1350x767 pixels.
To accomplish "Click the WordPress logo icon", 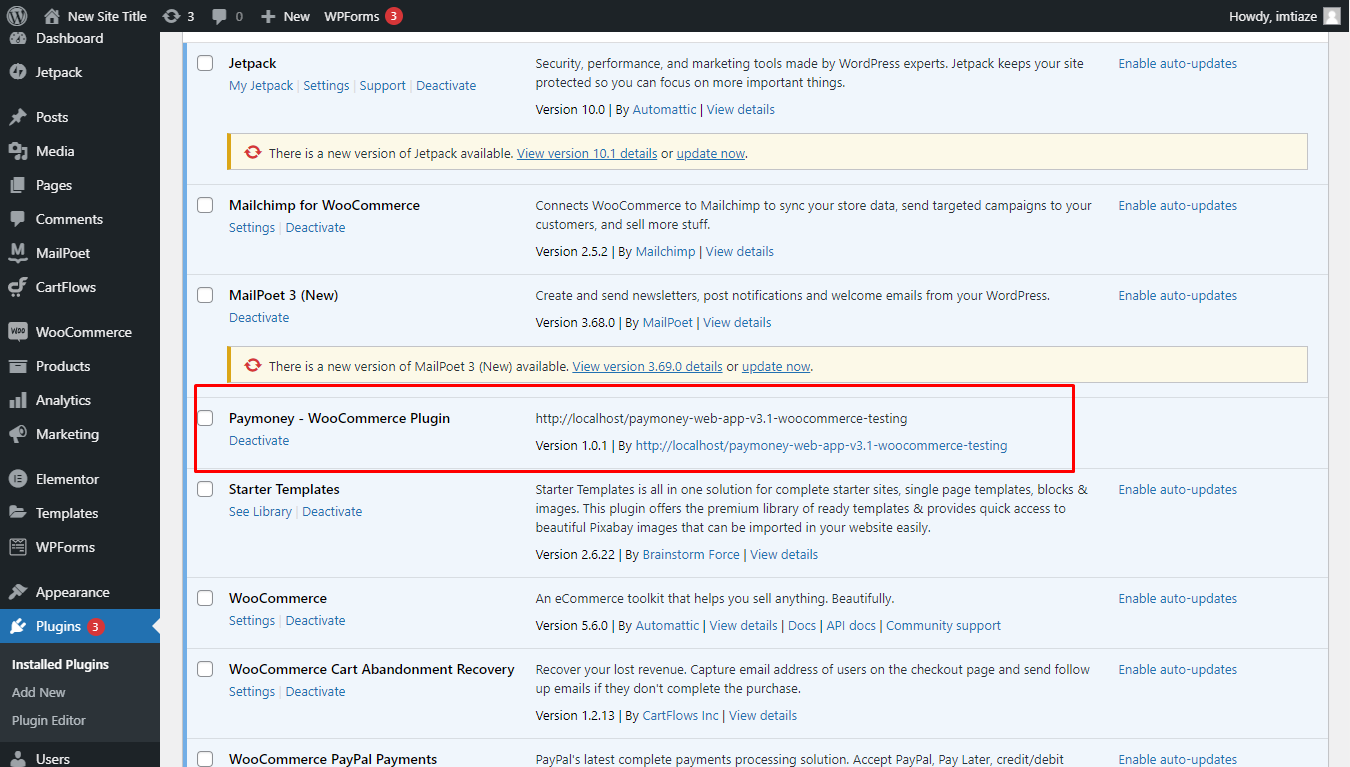I will pyautogui.click(x=17, y=16).
